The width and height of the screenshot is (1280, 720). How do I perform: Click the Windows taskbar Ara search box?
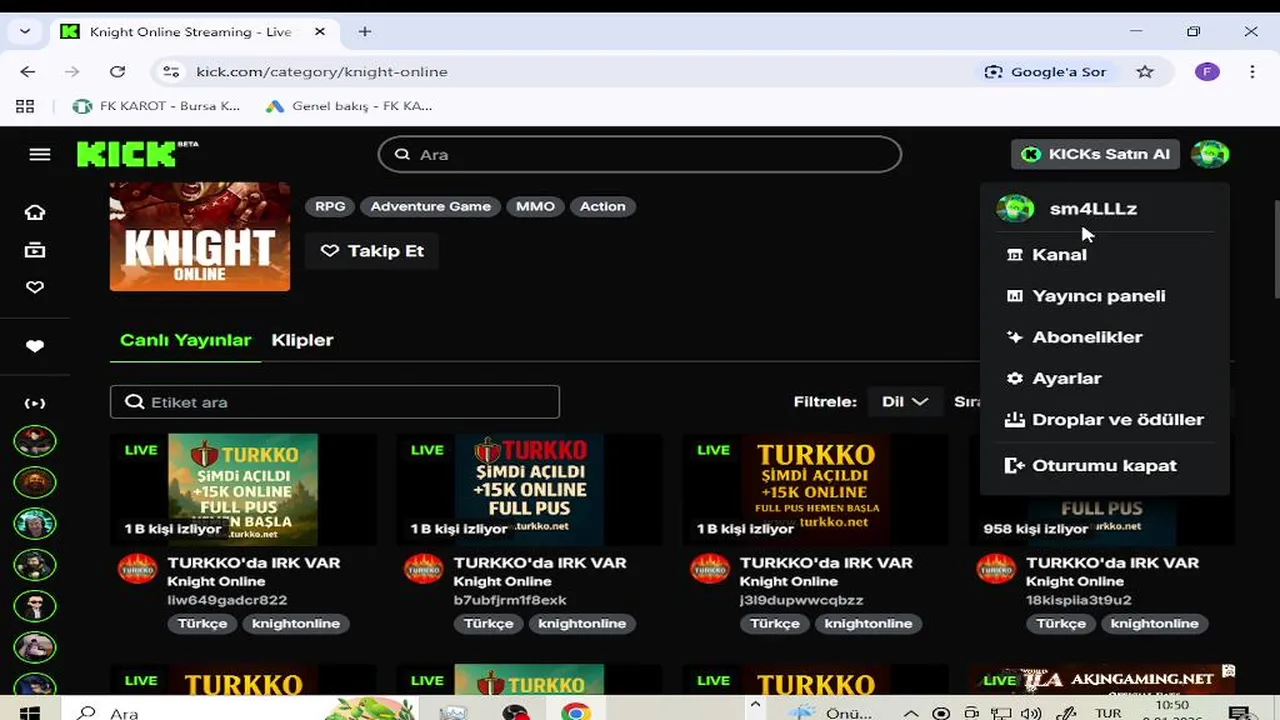point(240,712)
